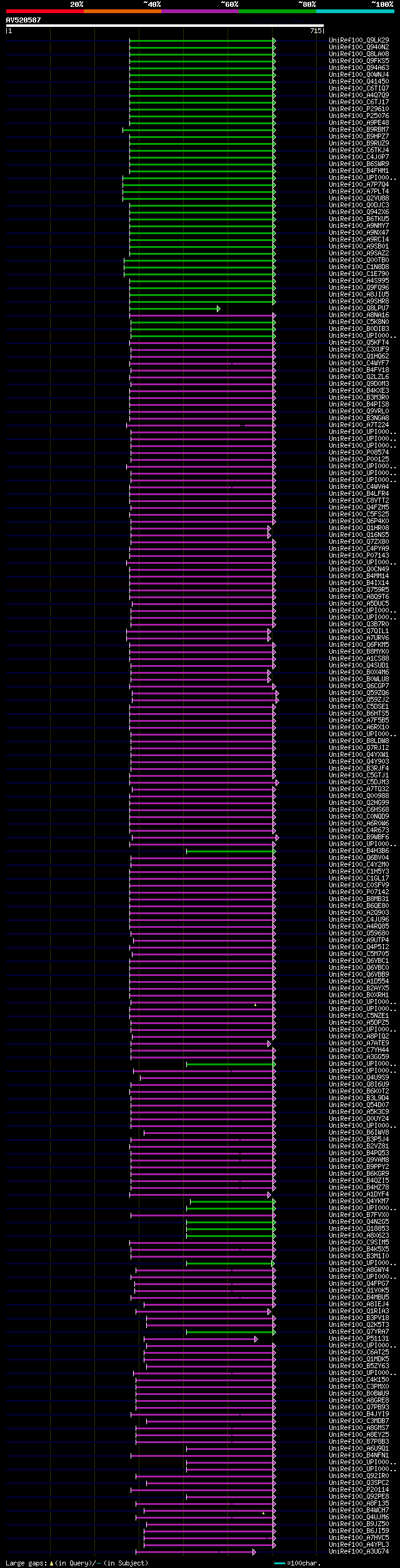The height and width of the screenshot is (1568, 400).
Task: Select the label UniRef100_A1DYF4
Action: click(x=359, y=1195)
